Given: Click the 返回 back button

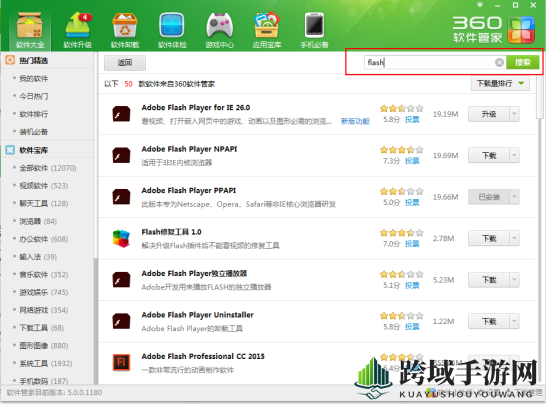Looking at the screenshot, I should click(125, 63).
